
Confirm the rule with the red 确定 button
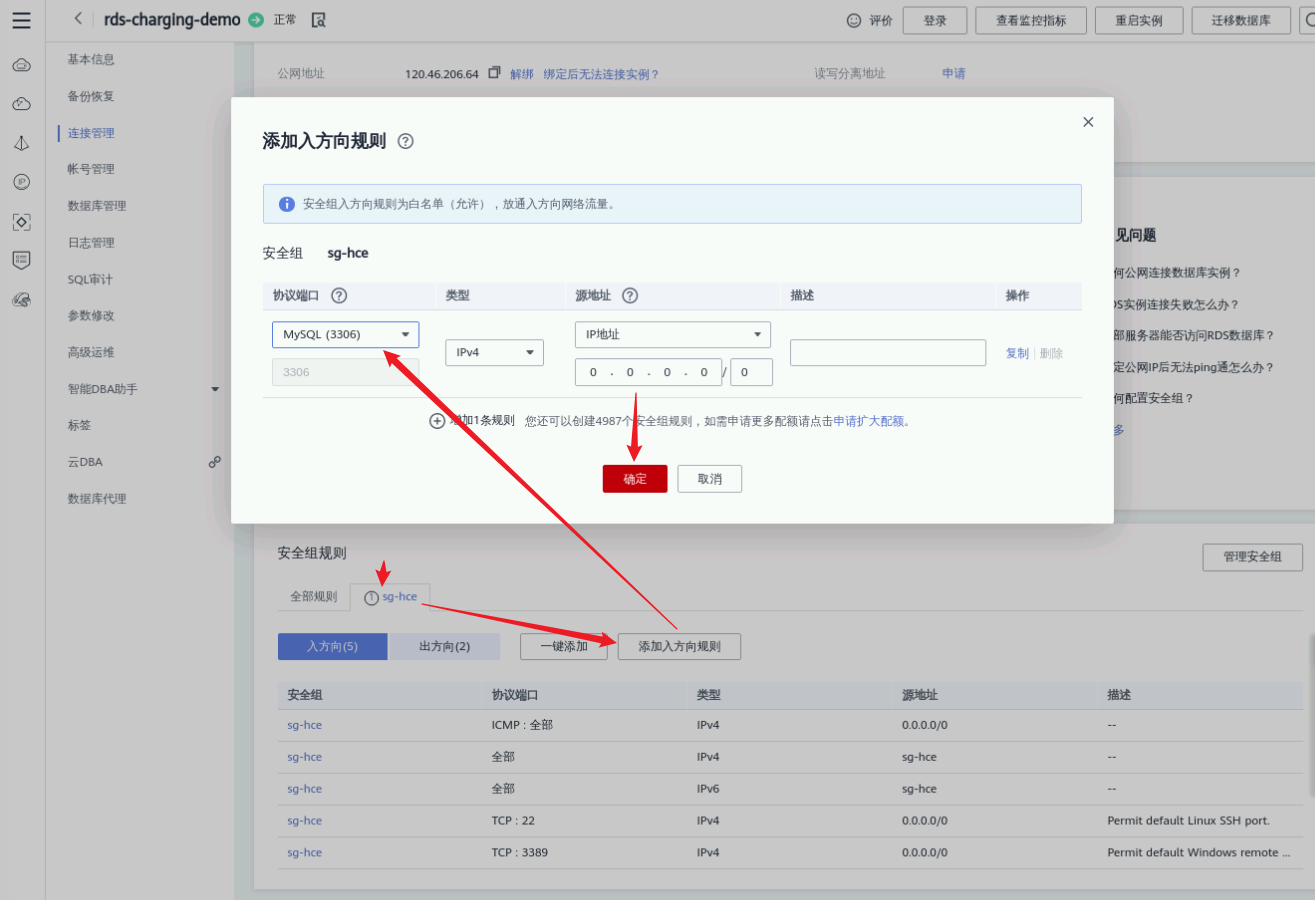point(635,479)
